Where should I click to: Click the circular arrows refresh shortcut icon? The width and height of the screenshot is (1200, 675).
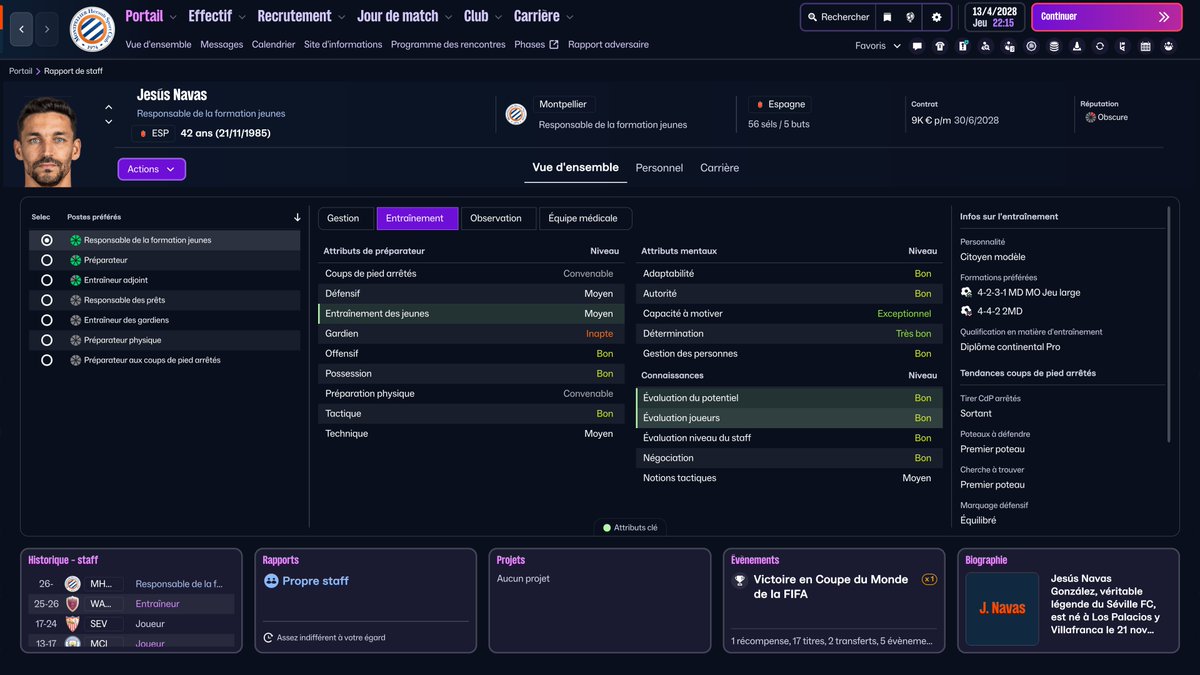[x=1100, y=46]
